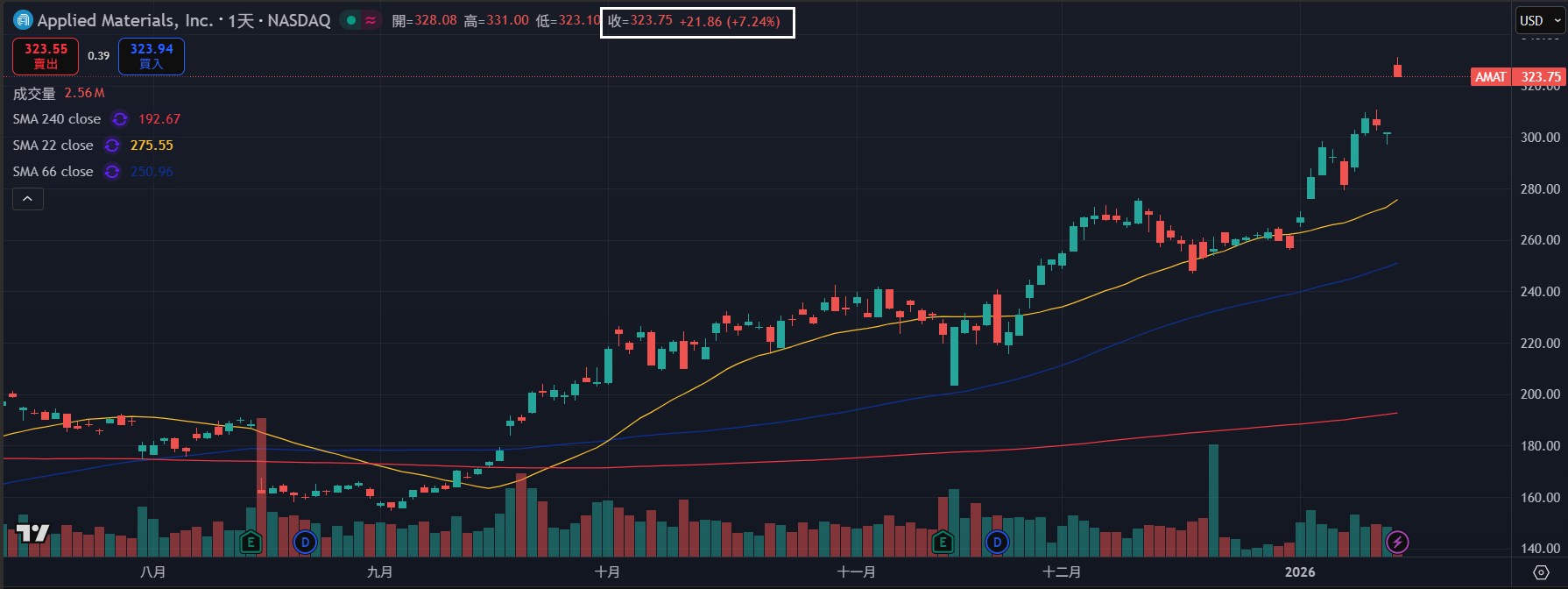Toggle the green market status indicator
Screen dimensions: 1568x589
(351, 20)
